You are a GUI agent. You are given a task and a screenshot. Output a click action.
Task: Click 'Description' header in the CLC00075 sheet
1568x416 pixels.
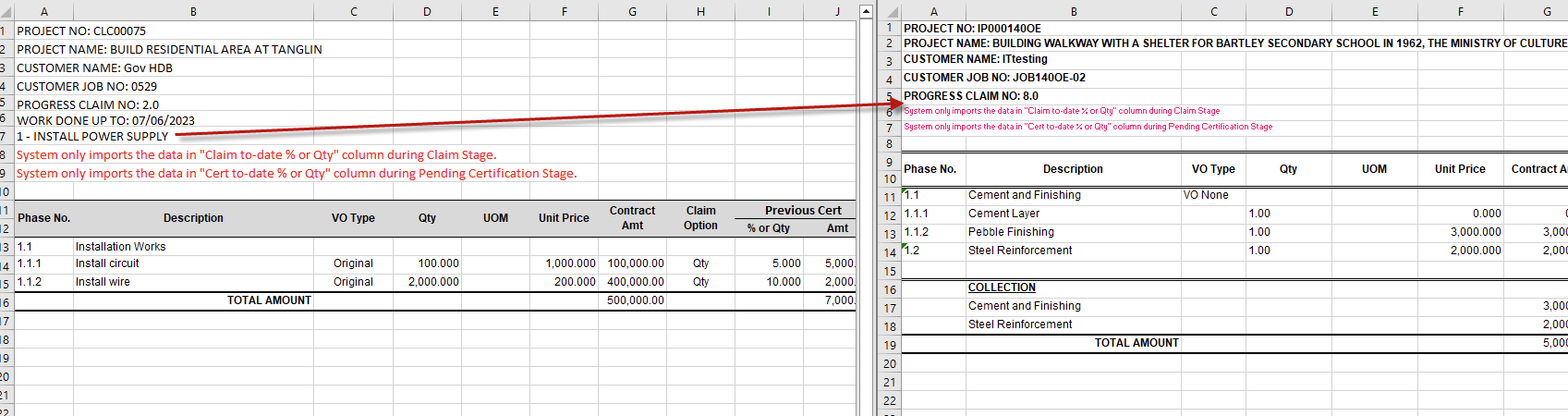193,218
